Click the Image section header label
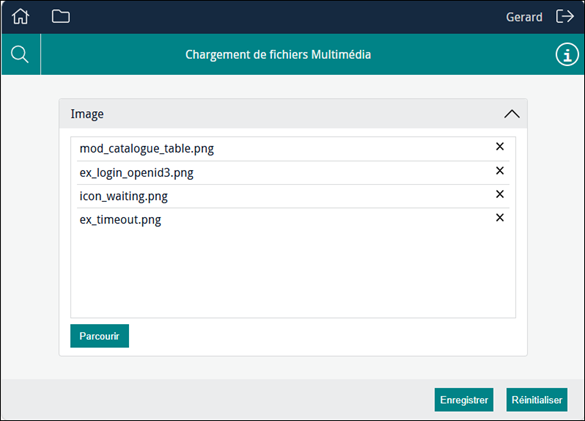The width and height of the screenshot is (585, 421). 87,114
